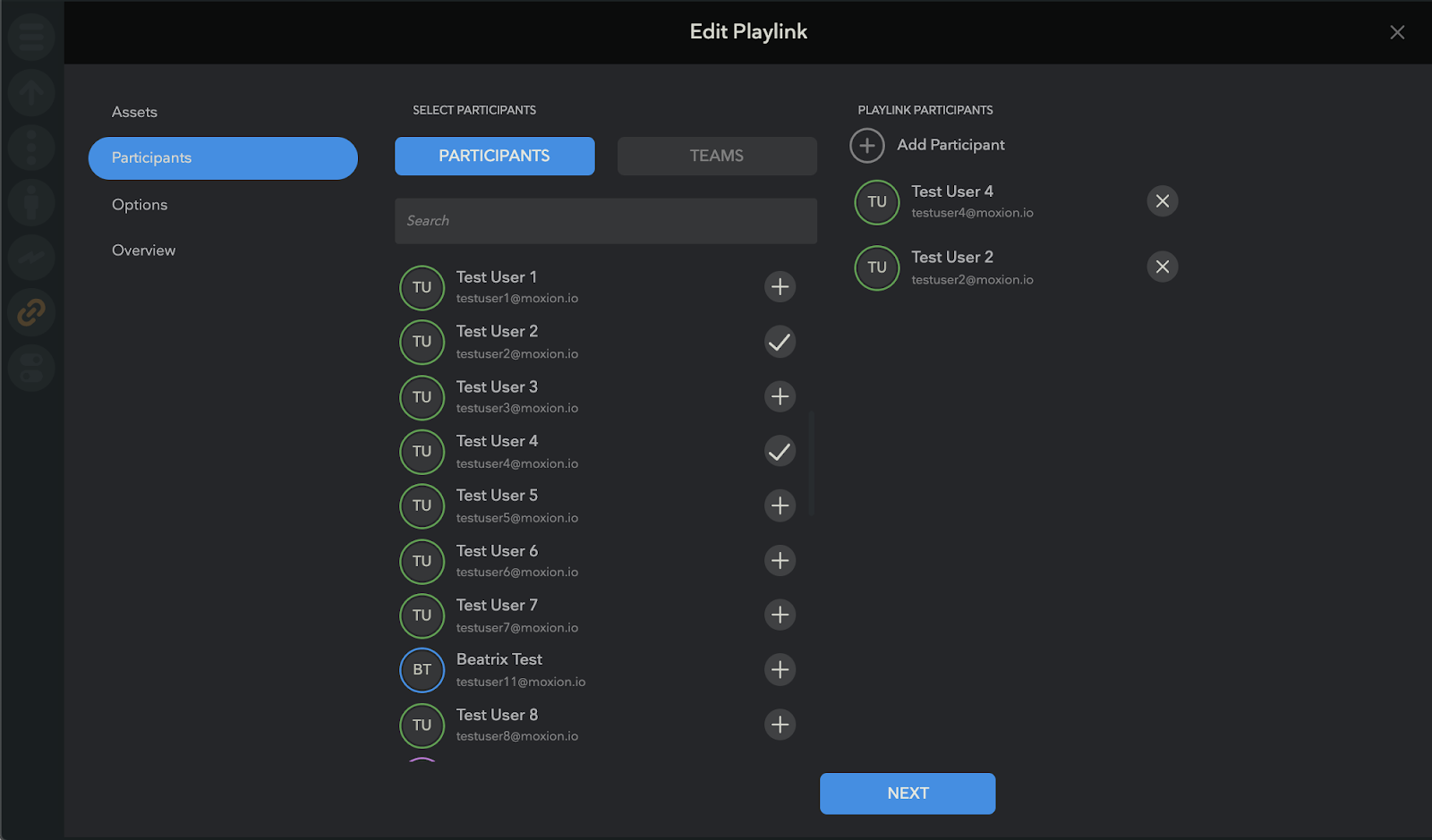
Task: Select the Participants tab button
Action: [494, 156]
